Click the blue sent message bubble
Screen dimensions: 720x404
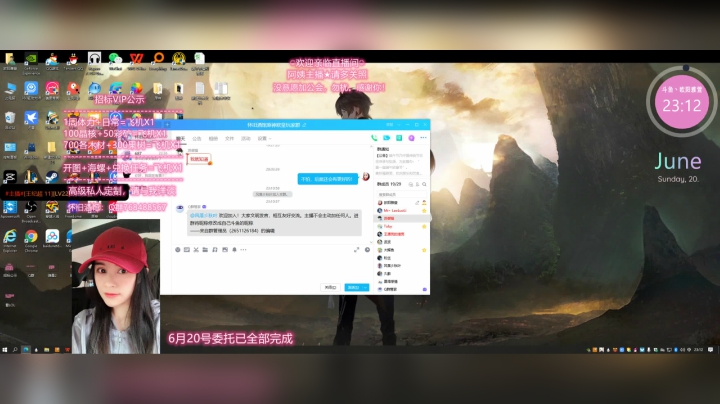(328, 179)
